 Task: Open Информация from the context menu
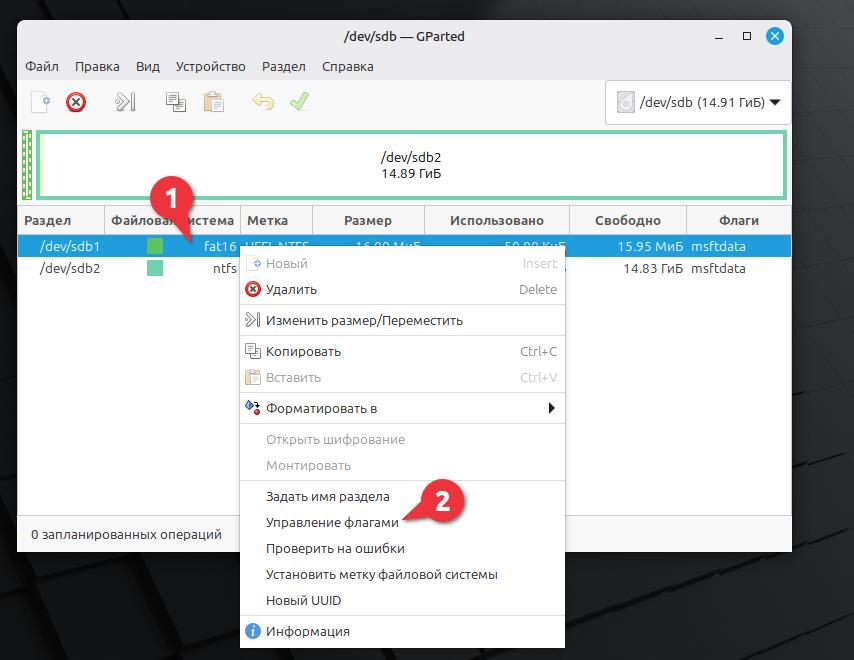(x=402, y=631)
